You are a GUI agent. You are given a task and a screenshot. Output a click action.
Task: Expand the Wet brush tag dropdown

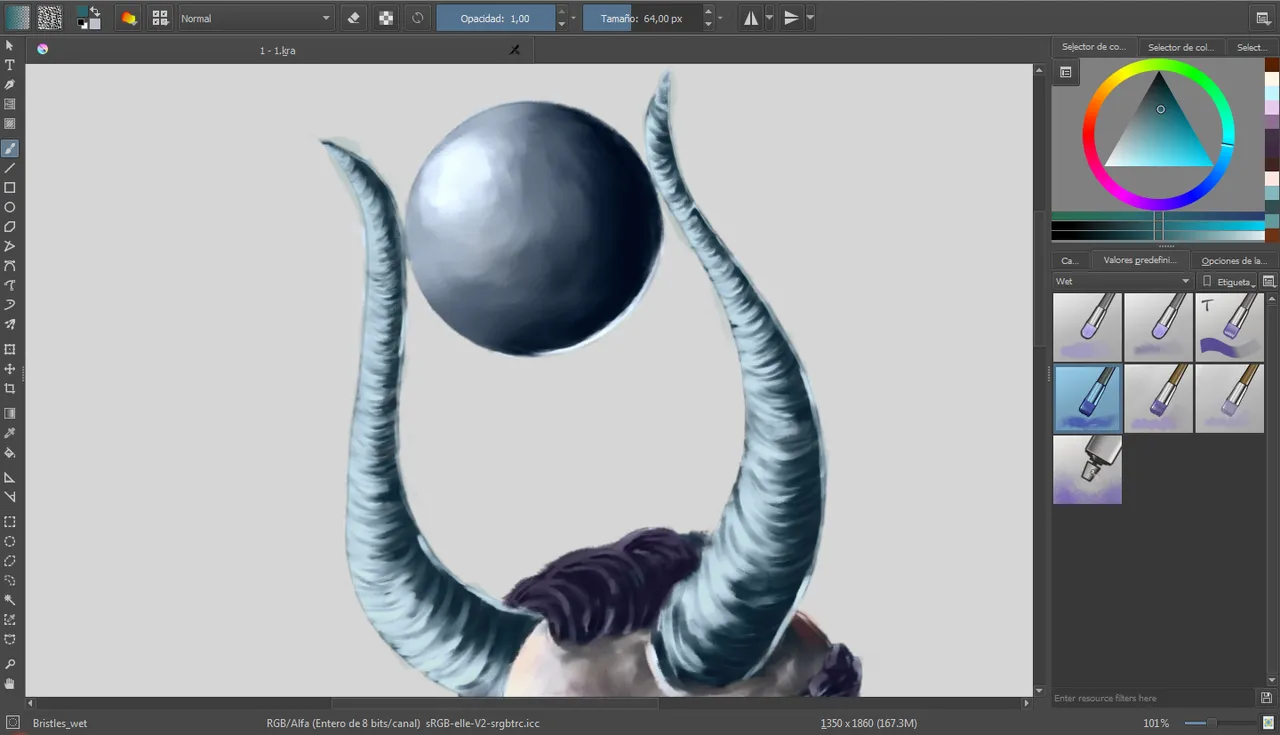pyautogui.click(x=1123, y=282)
